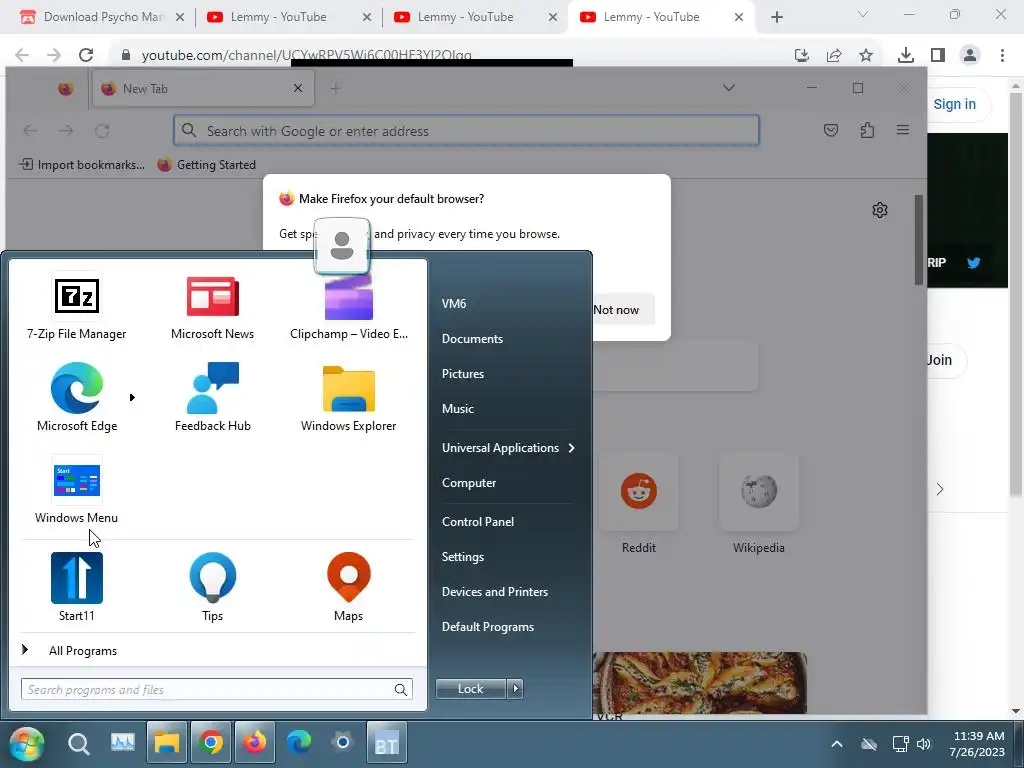Open Devices and Printers

pyautogui.click(x=494, y=592)
